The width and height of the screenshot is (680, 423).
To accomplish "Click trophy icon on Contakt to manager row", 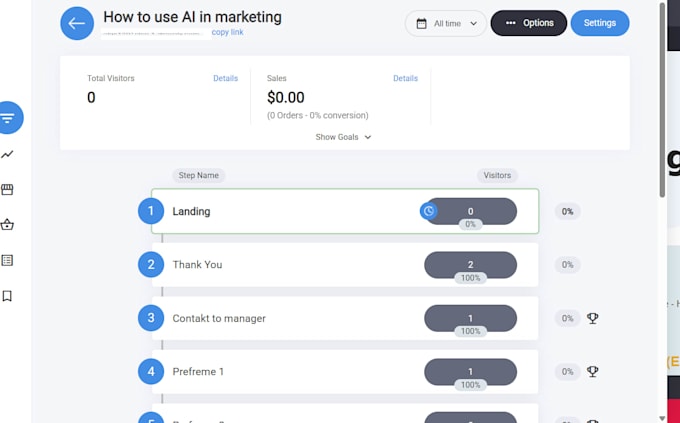I will 592,318.
